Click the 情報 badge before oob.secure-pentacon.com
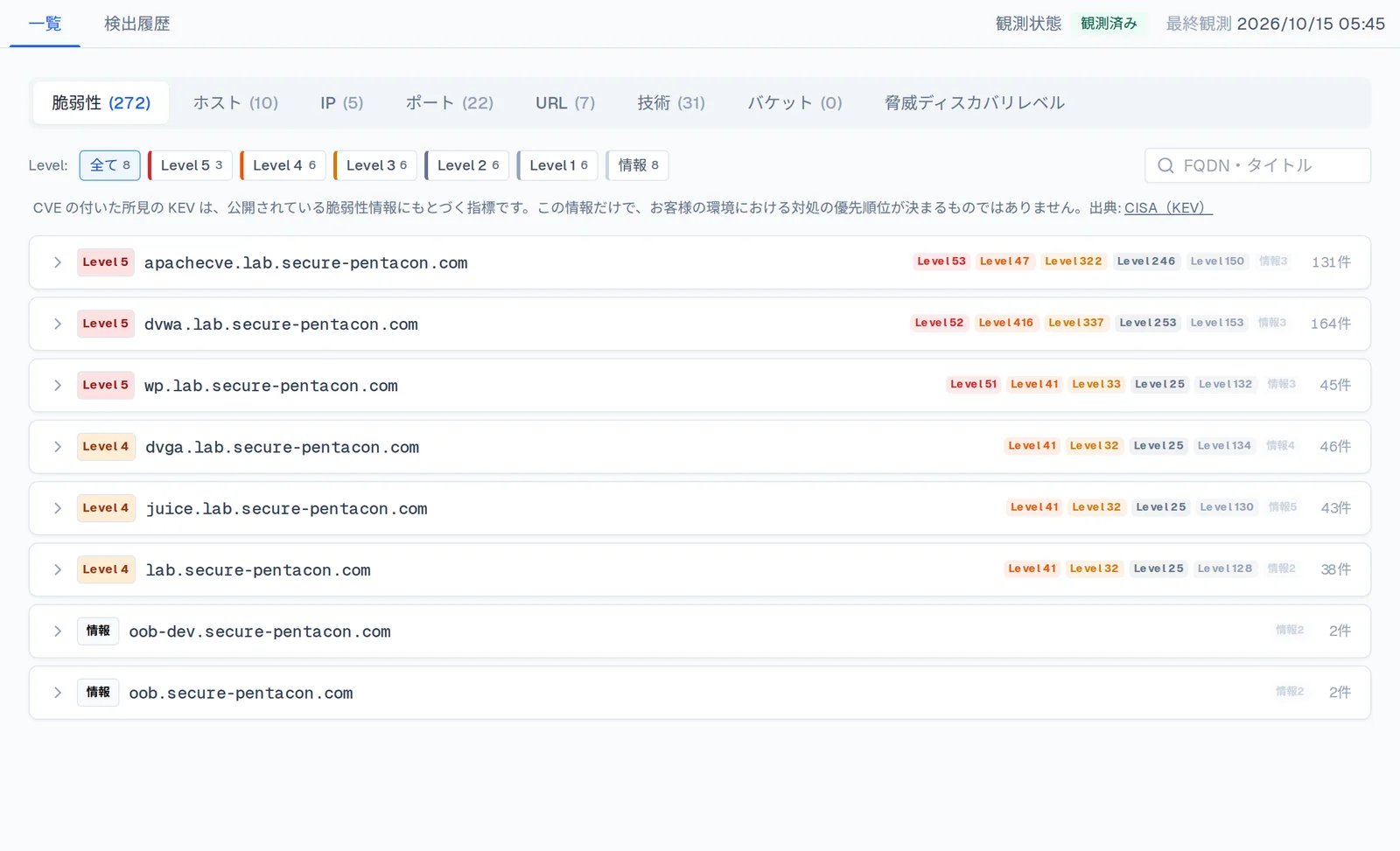This screenshot has width=1400, height=851. (x=98, y=693)
